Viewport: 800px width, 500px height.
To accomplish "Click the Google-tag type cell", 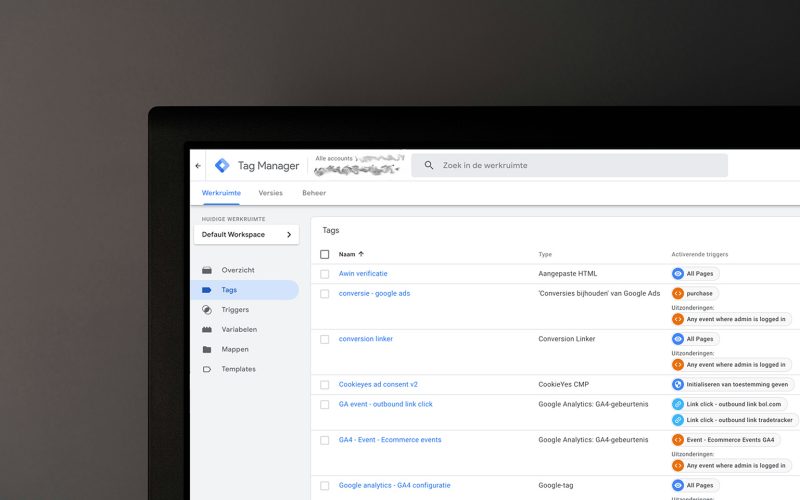I will coord(556,485).
